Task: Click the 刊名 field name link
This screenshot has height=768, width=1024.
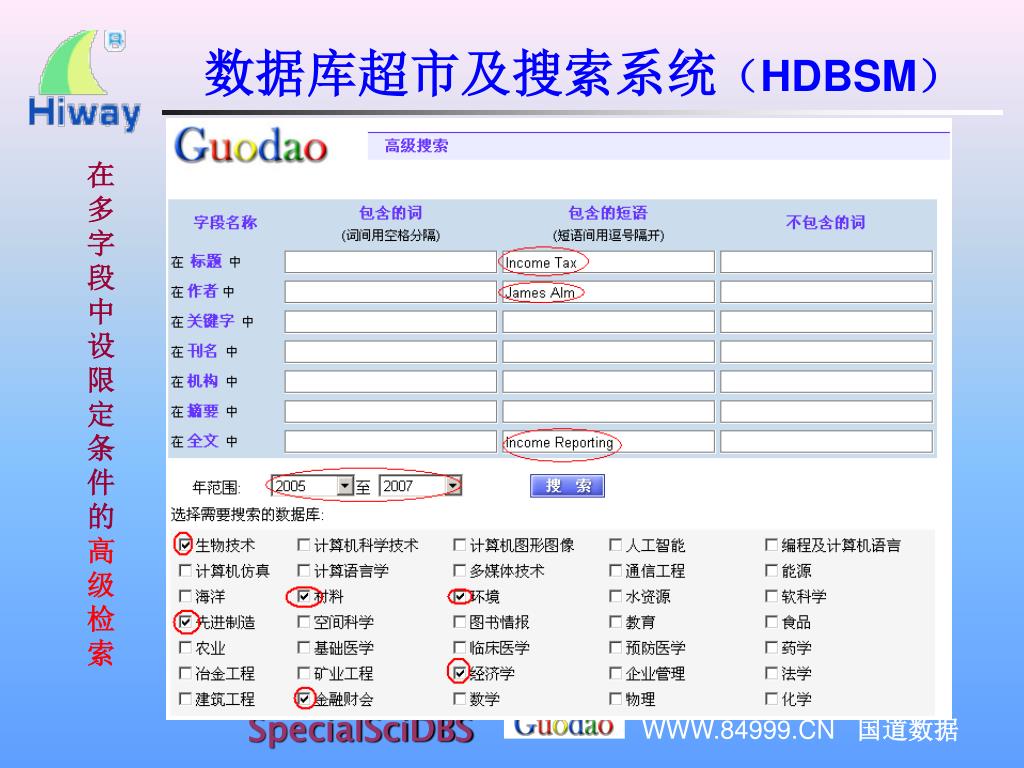Action: point(202,351)
